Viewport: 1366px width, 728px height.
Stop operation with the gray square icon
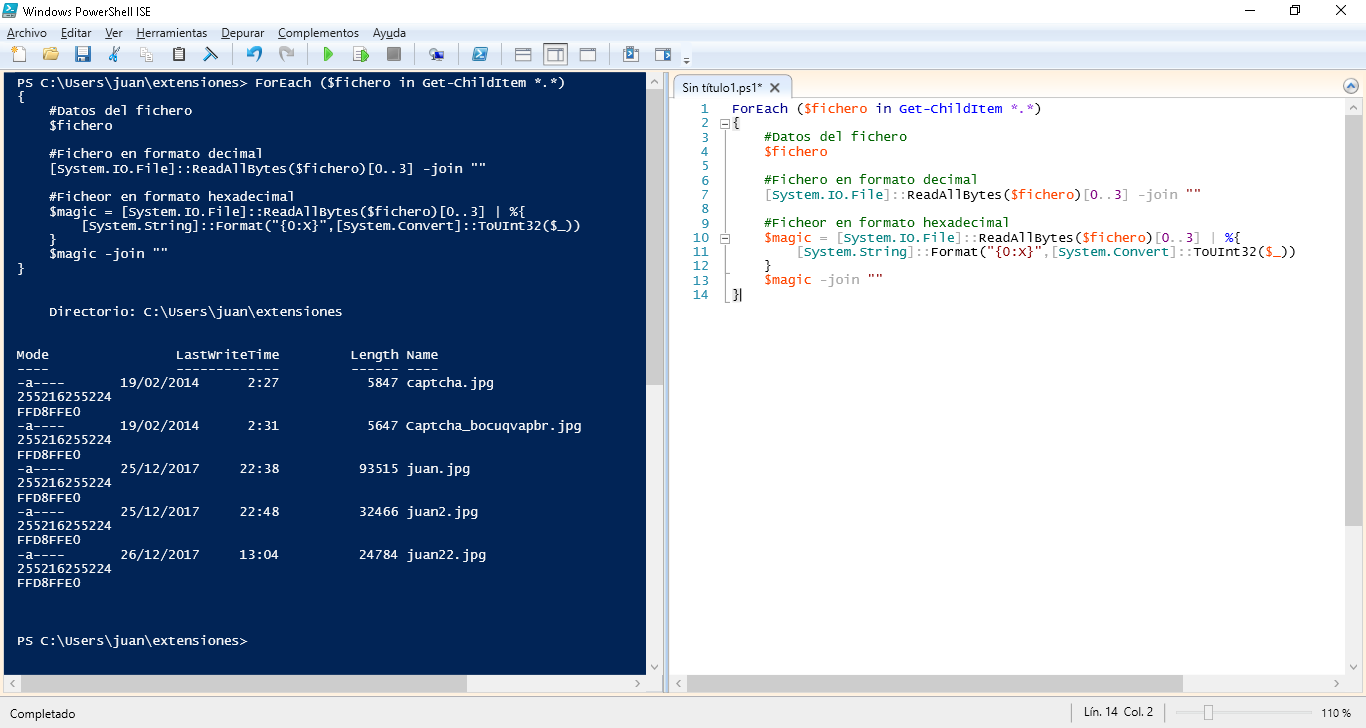point(393,54)
